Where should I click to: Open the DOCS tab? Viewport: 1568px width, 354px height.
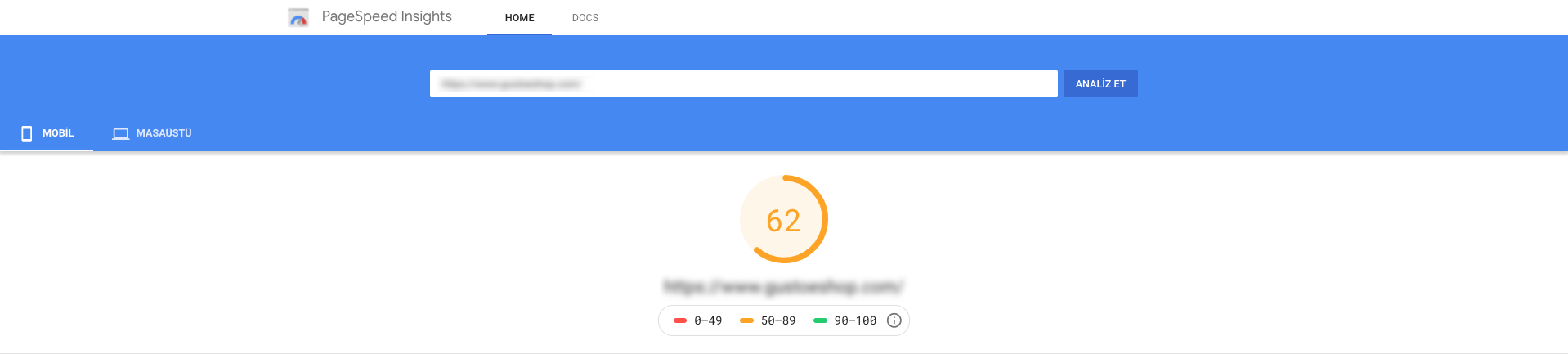585,17
